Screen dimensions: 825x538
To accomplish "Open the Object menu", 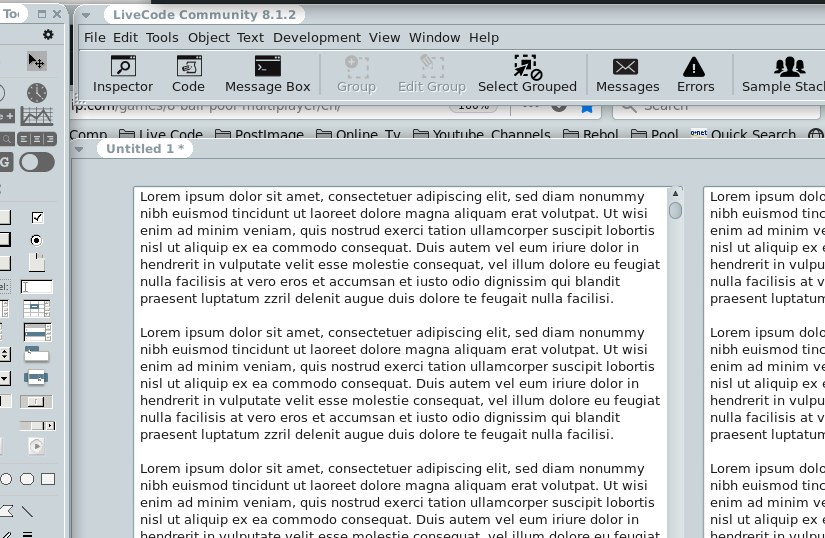I will tap(209, 38).
